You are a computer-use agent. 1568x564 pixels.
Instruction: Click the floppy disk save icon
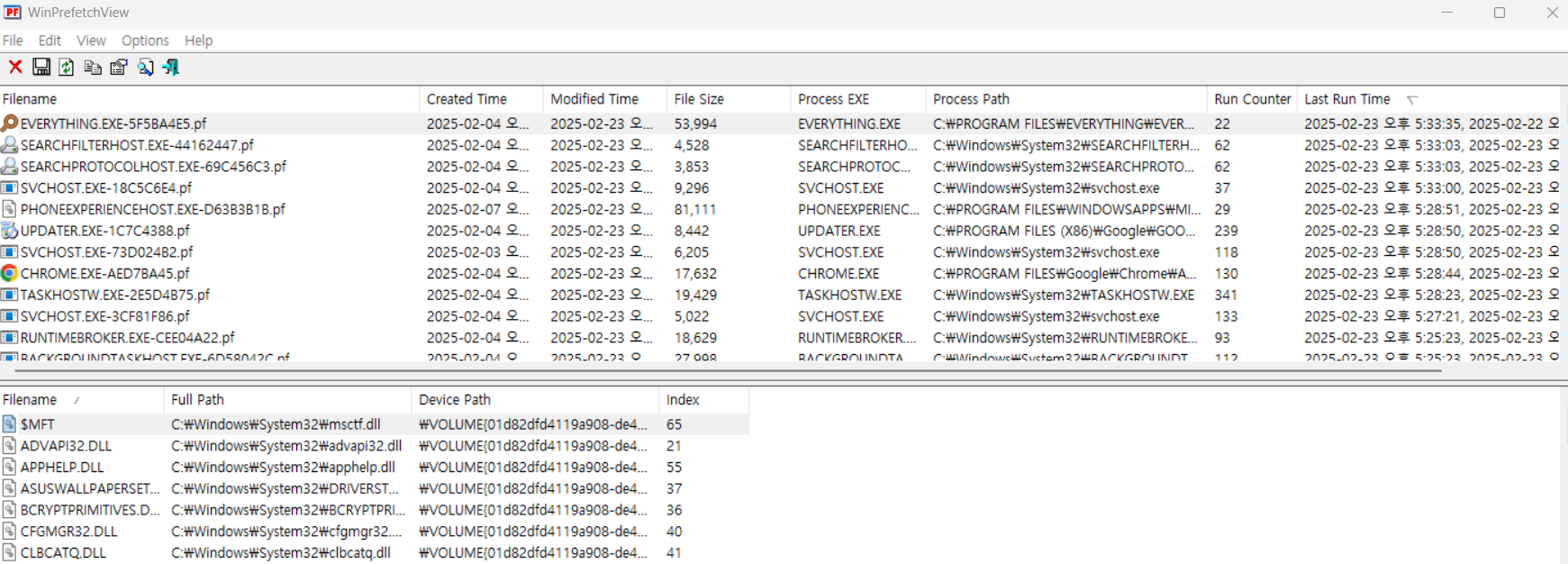[x=41, y=67]
